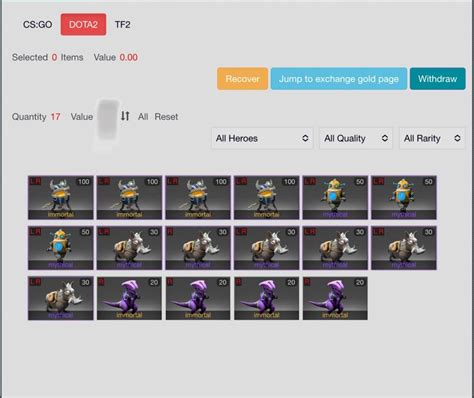Select the second-row mythical robot item valued 50
Viewport: 474px width, 398px height.
(61, 248)
